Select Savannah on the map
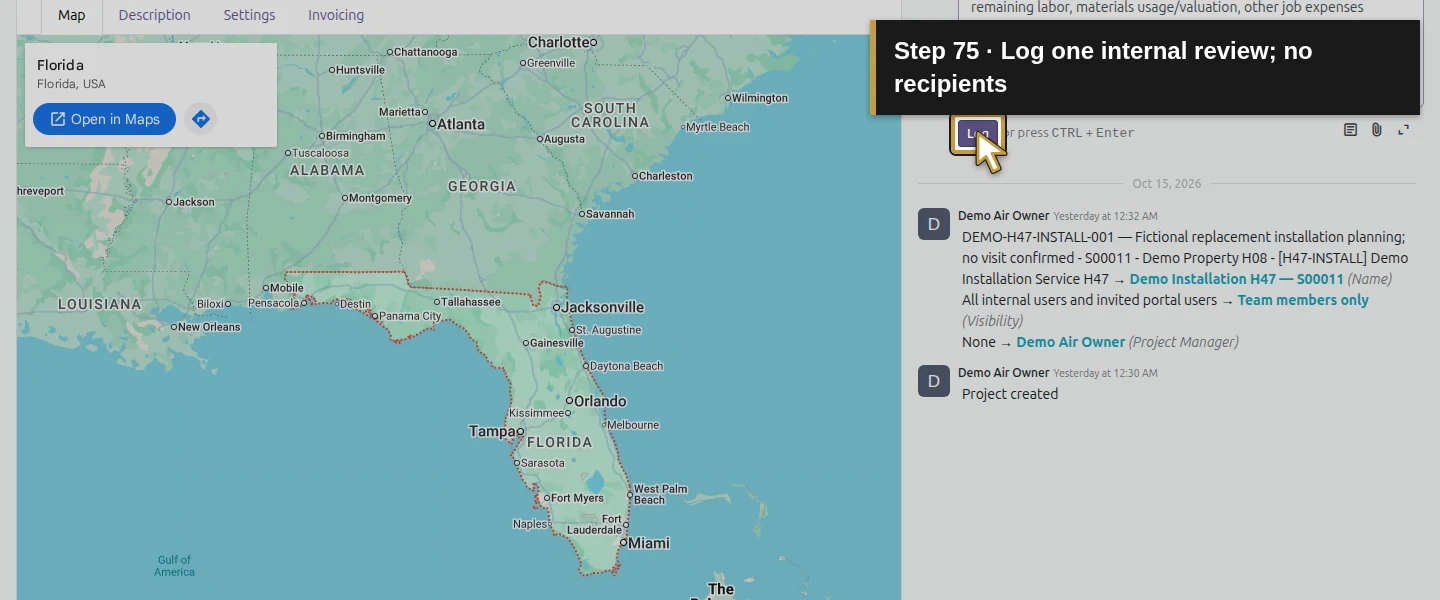1440x600 pixels. pos(610,214)
